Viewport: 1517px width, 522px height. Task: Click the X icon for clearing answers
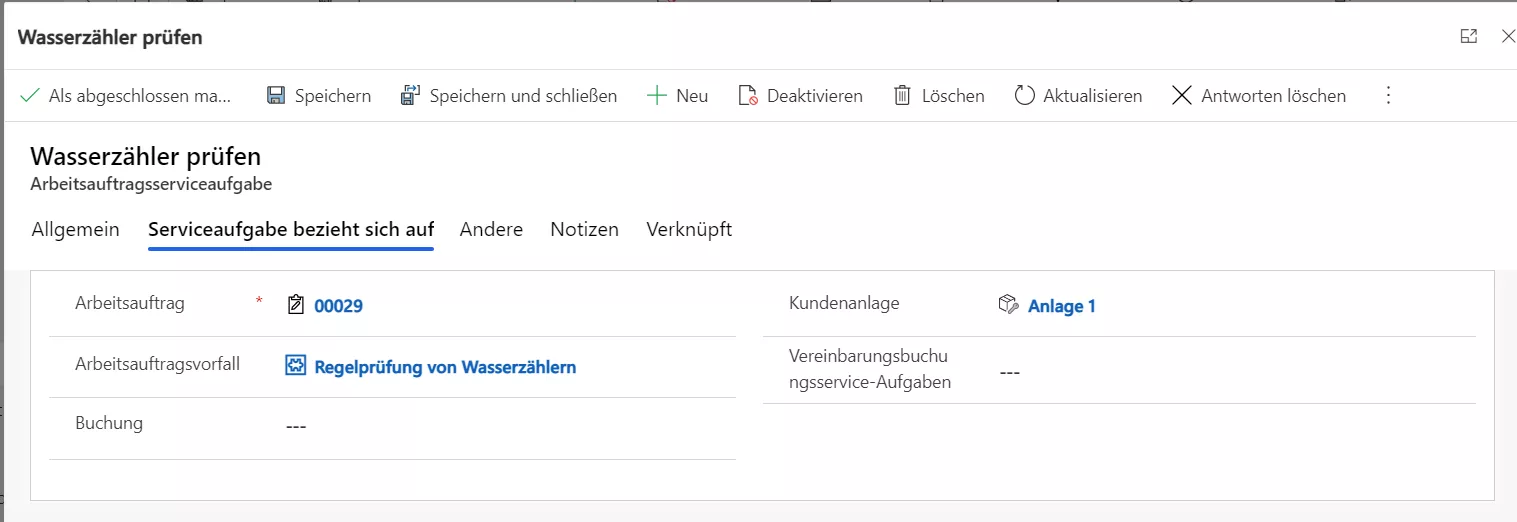[x=1182, y=96]
